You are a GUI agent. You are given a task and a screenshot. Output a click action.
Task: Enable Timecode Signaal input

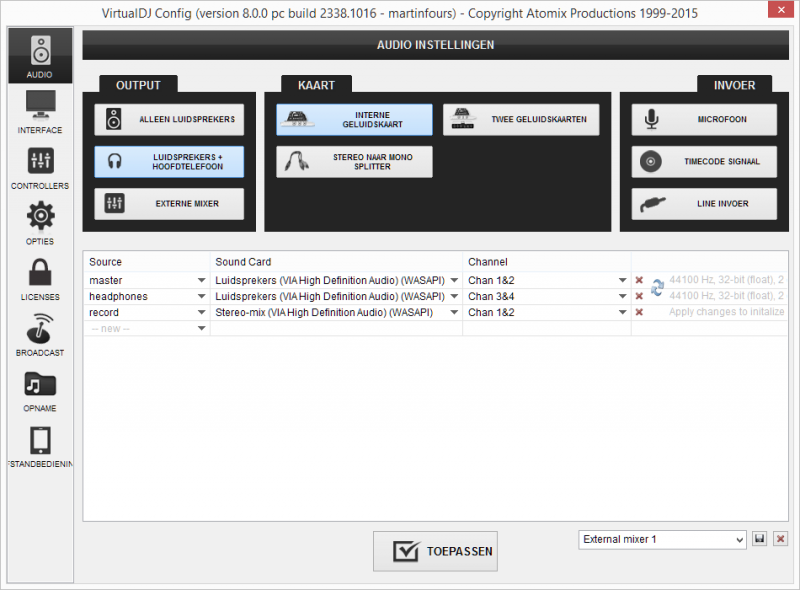click(704, 162)
